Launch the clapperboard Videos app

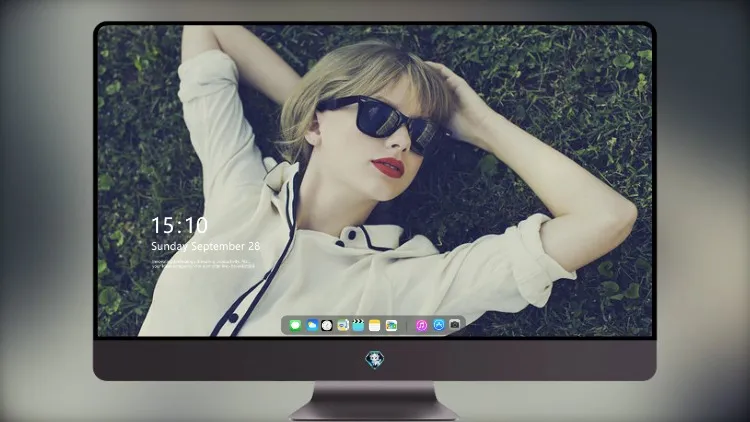tap(358, 325)
